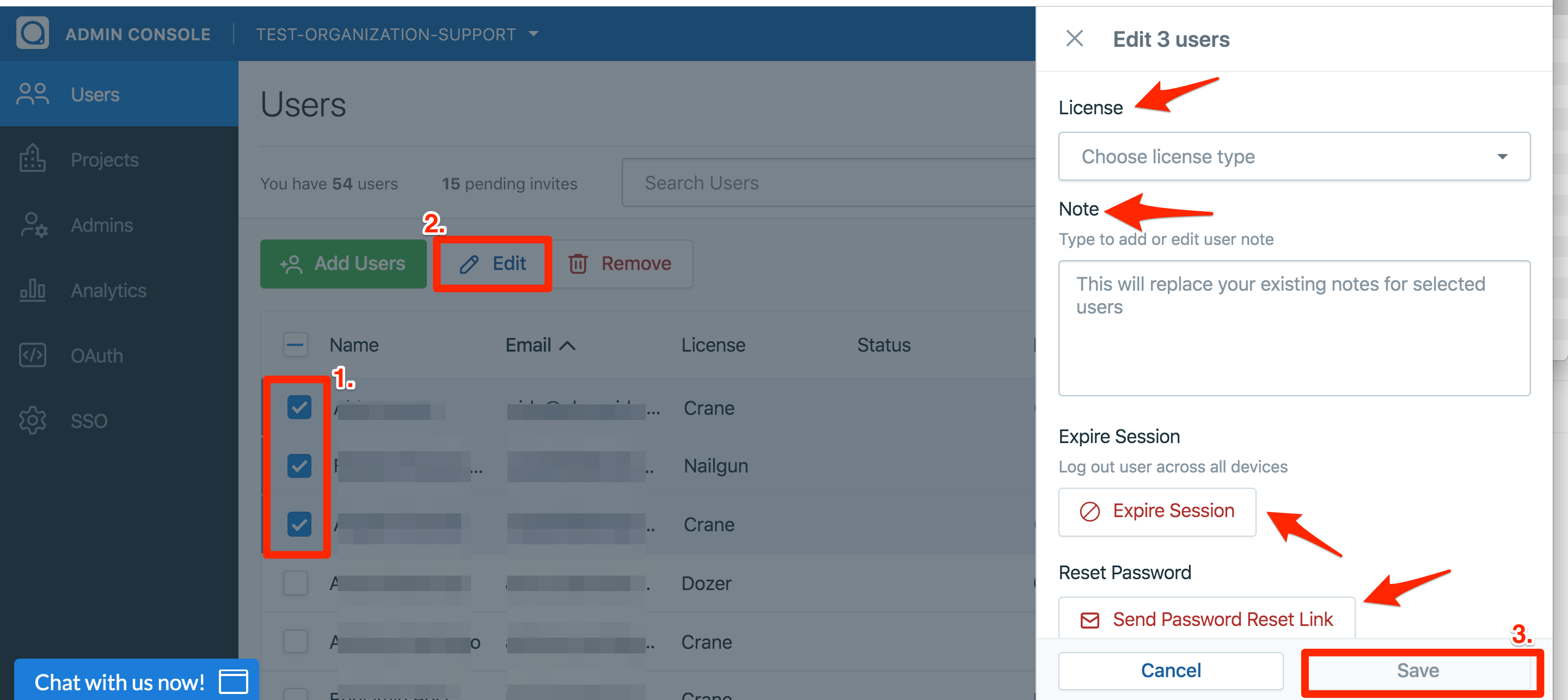
Task: Click the pencil icon on Edit
Action: point(469,264)
